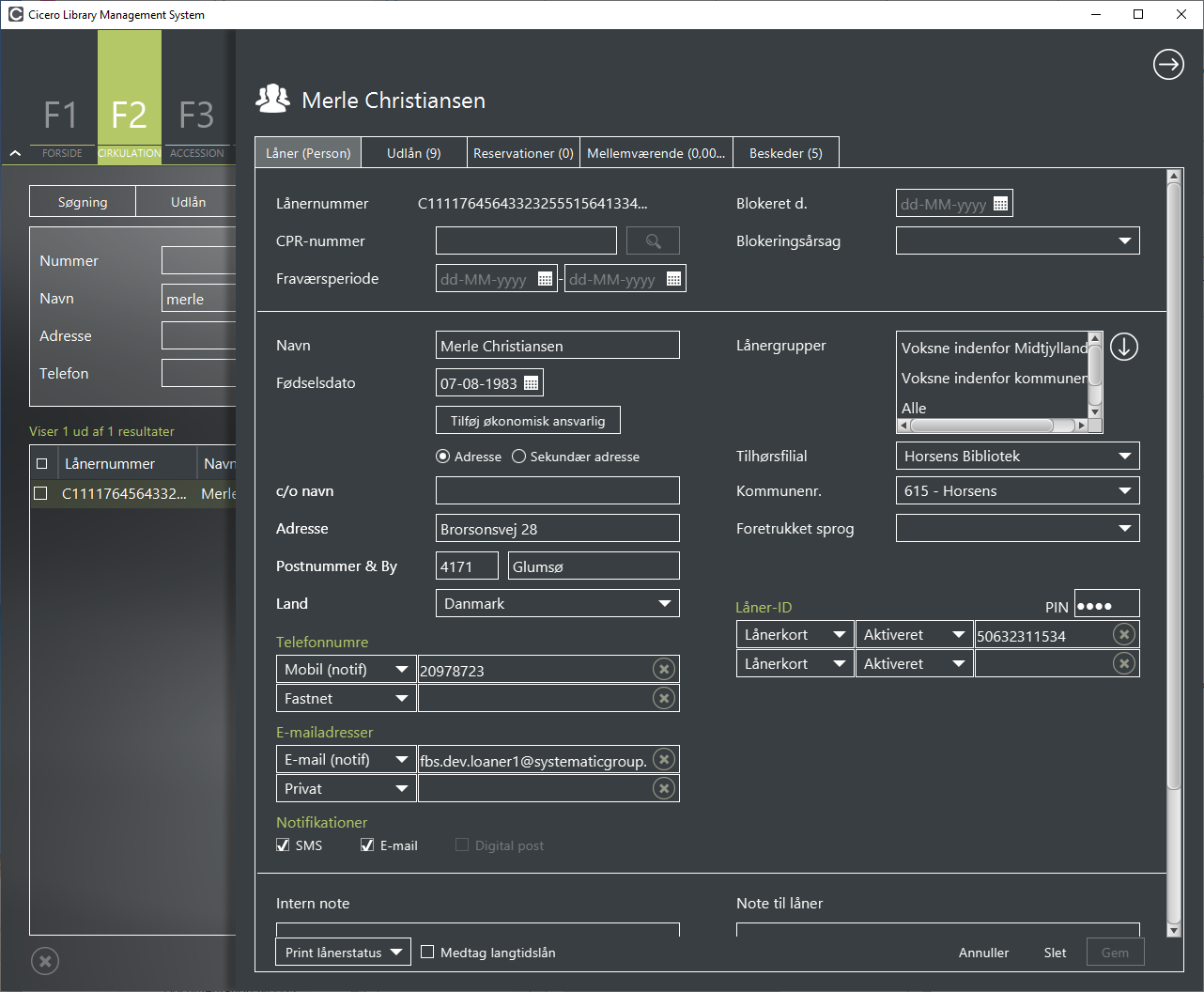Viewport: 1204px width, 992px height.
Task: Click the Gem save button
Action: [1115, 952]
